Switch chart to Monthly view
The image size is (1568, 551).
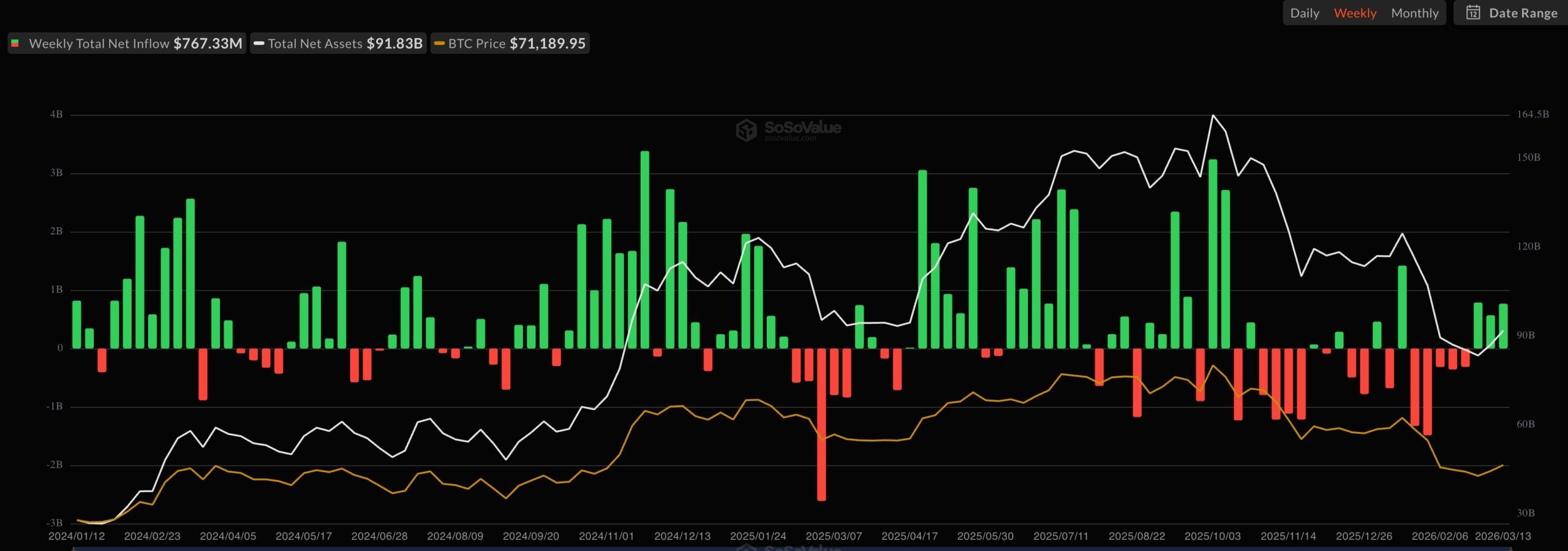click(1414, 13)
